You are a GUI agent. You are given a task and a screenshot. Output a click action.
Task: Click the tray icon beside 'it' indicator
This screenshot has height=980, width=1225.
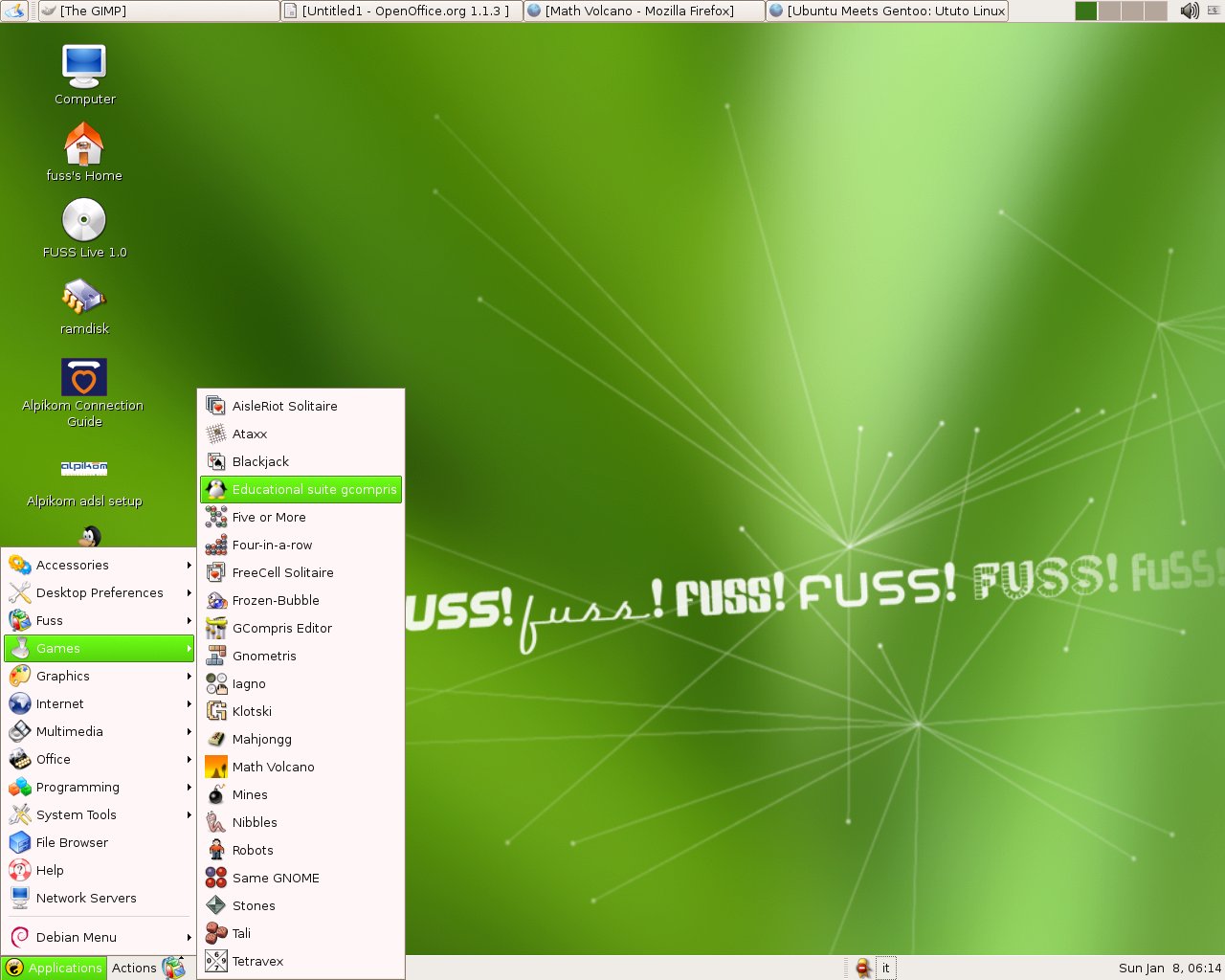pyautogui.click(x=863, y=968)
